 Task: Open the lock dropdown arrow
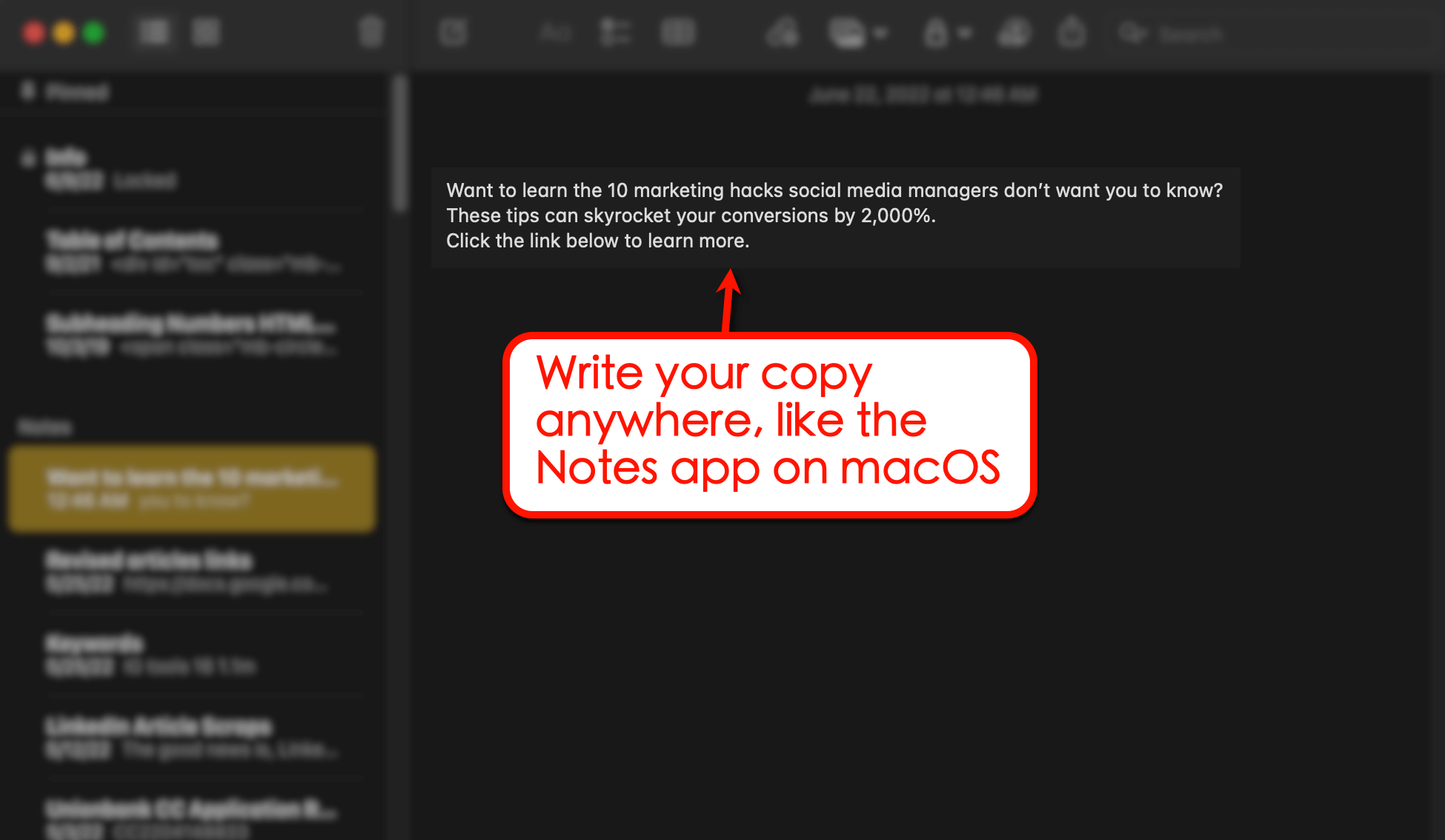tap(965, 33)
